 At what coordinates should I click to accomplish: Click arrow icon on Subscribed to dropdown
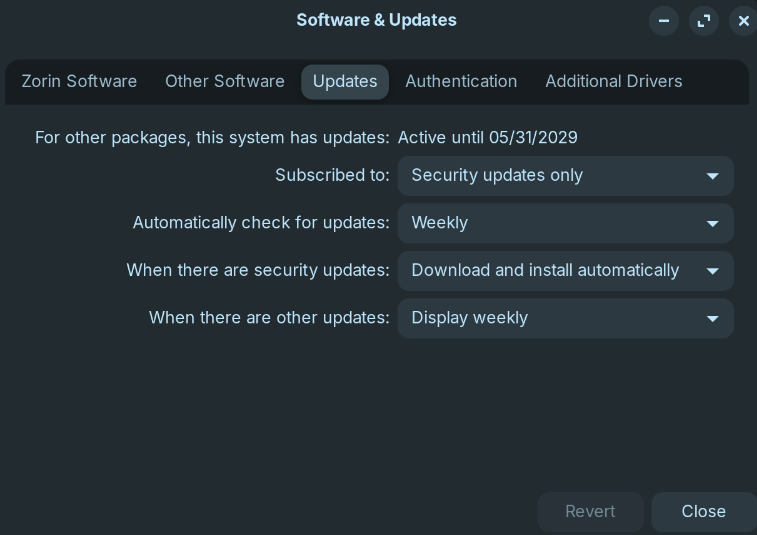click(713, 176)
